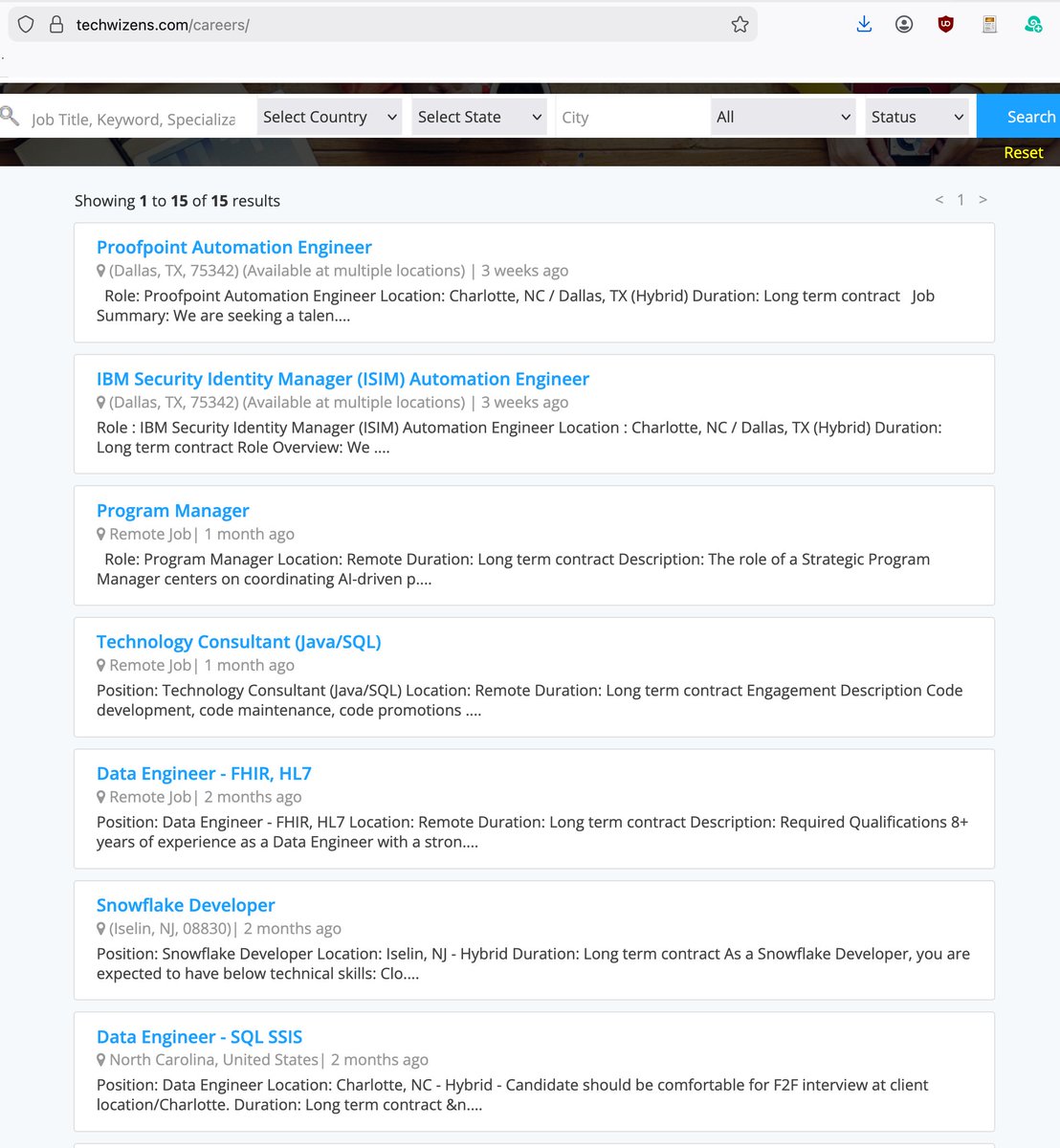This screenshot has width=1060, height=1148.
Task: Click Technology Consultant description text
Action: pyautogui.click(x=529, y=700)
